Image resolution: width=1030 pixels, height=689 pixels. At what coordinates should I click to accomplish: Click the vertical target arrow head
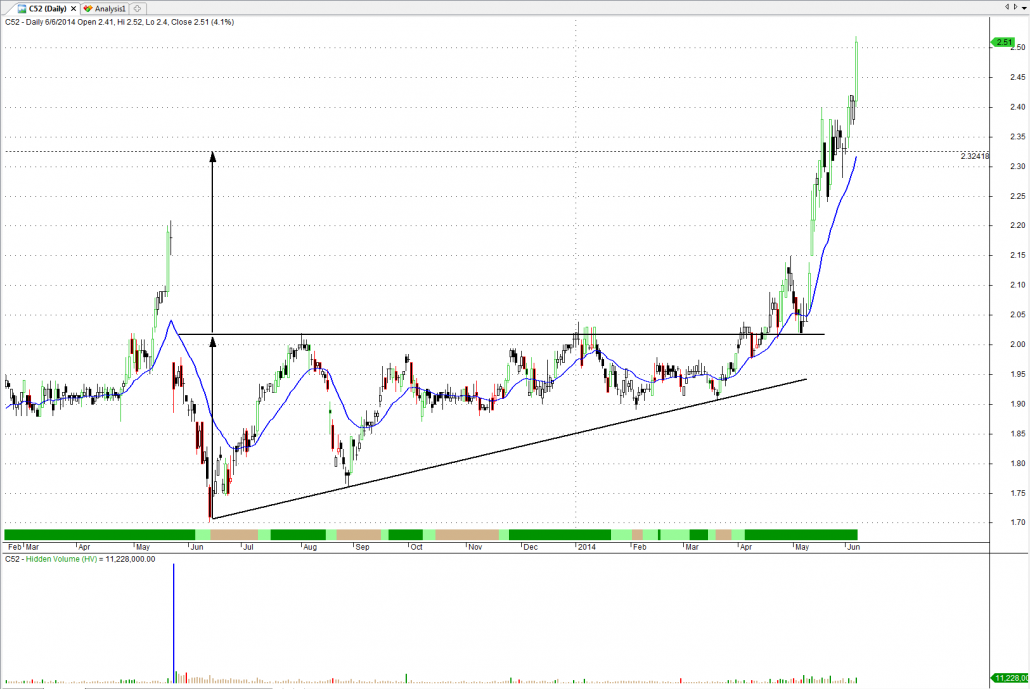click(x=211, y=155)
